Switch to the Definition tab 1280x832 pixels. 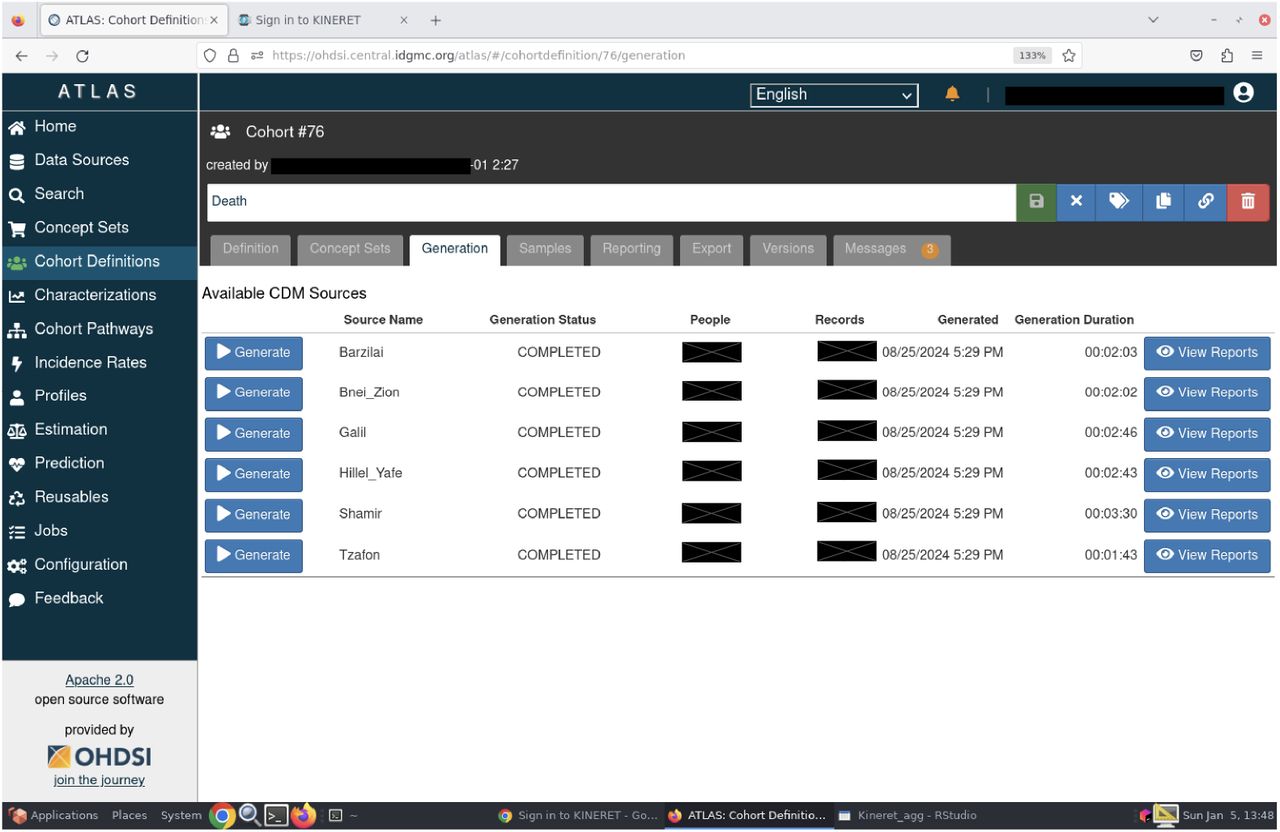point(250,249)
